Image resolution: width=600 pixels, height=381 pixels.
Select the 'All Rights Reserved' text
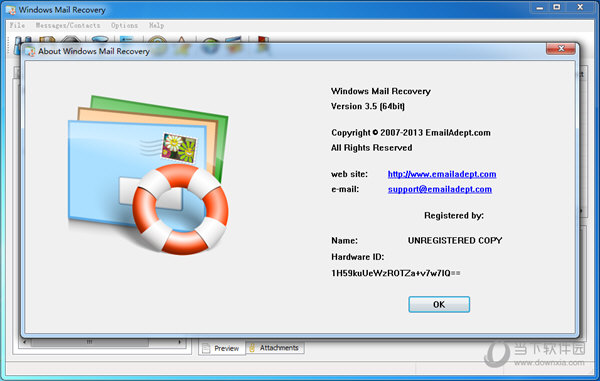372,148
